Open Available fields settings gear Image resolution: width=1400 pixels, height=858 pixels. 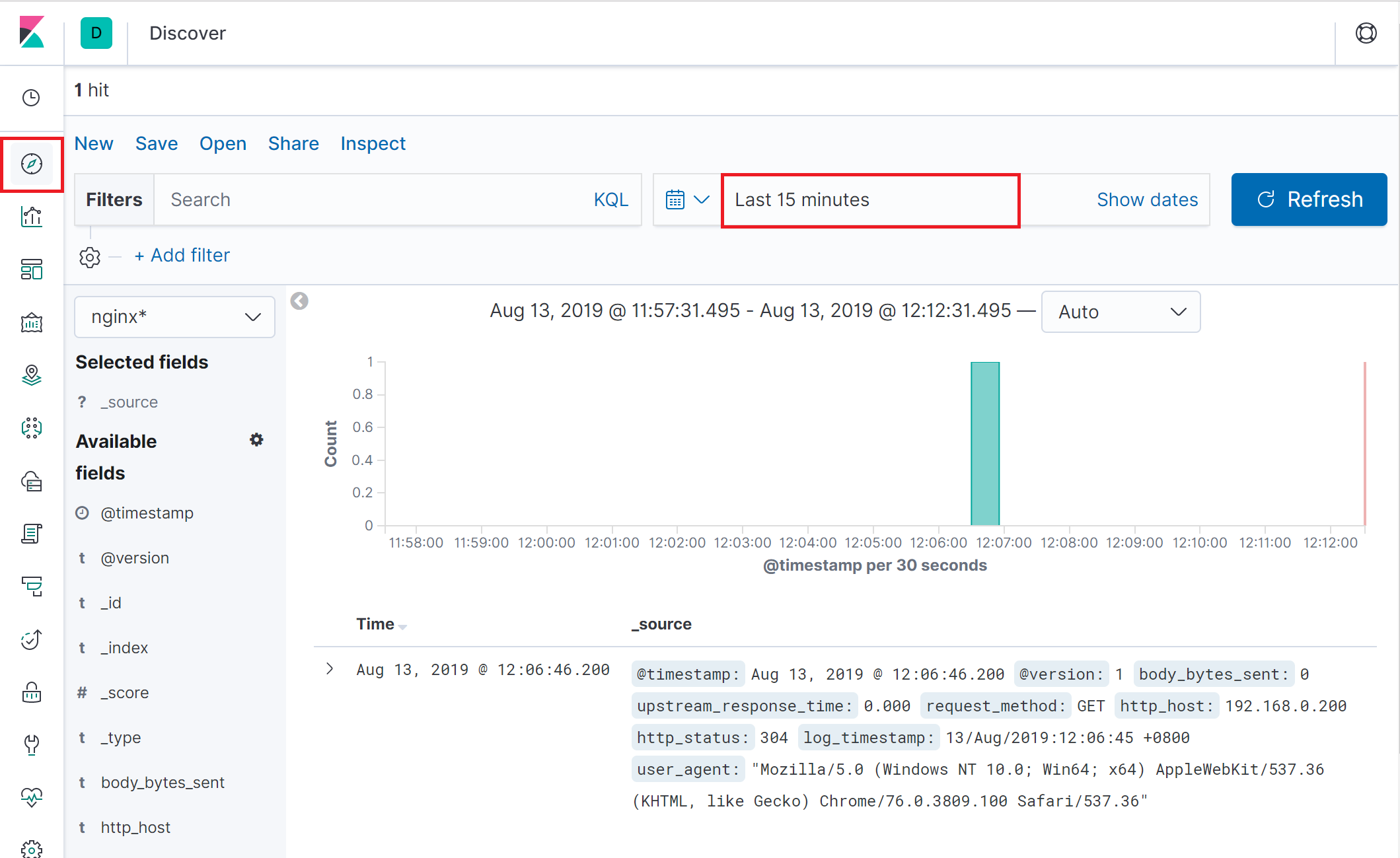[256, 440]
